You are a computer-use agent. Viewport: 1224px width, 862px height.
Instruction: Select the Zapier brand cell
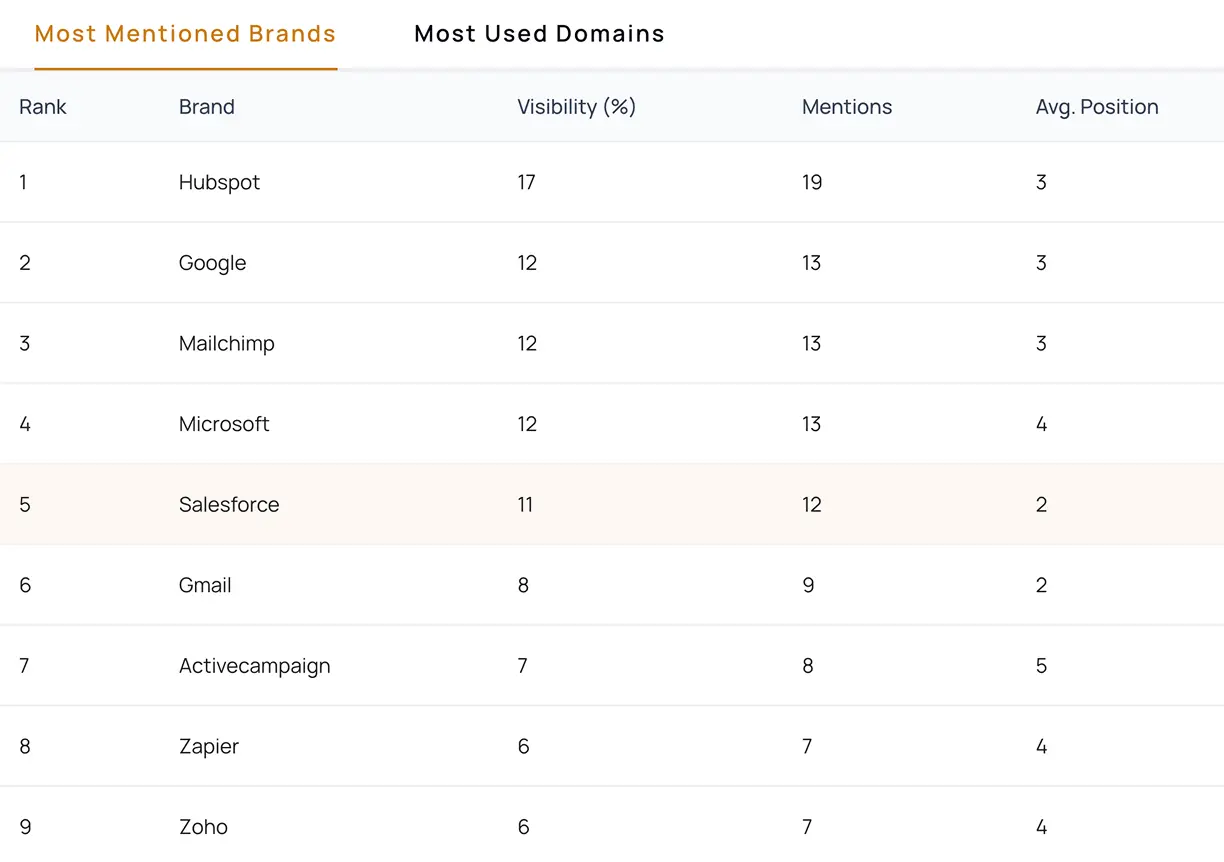tap(209, 746)
